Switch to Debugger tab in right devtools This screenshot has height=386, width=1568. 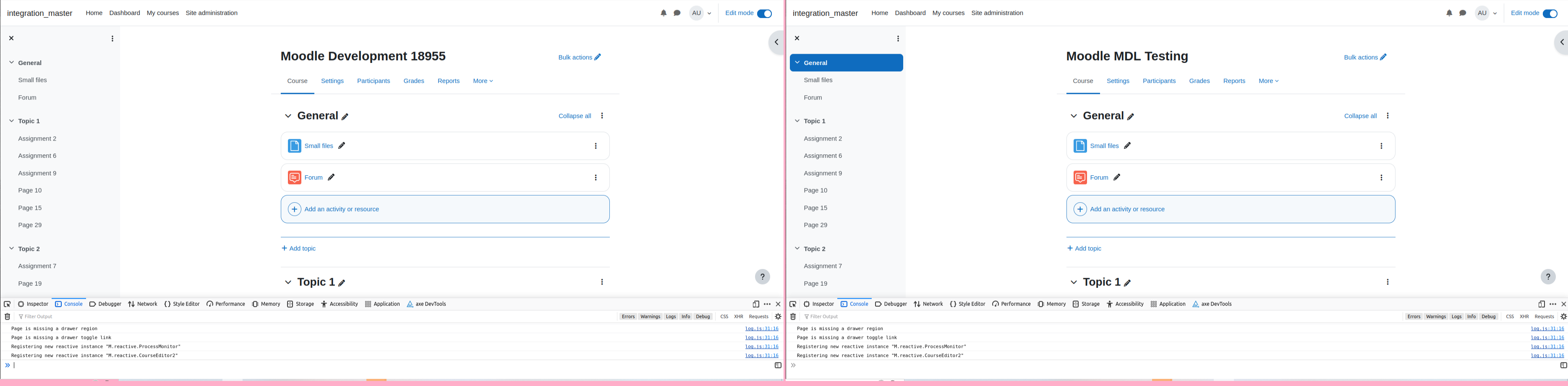coord(891,304)
